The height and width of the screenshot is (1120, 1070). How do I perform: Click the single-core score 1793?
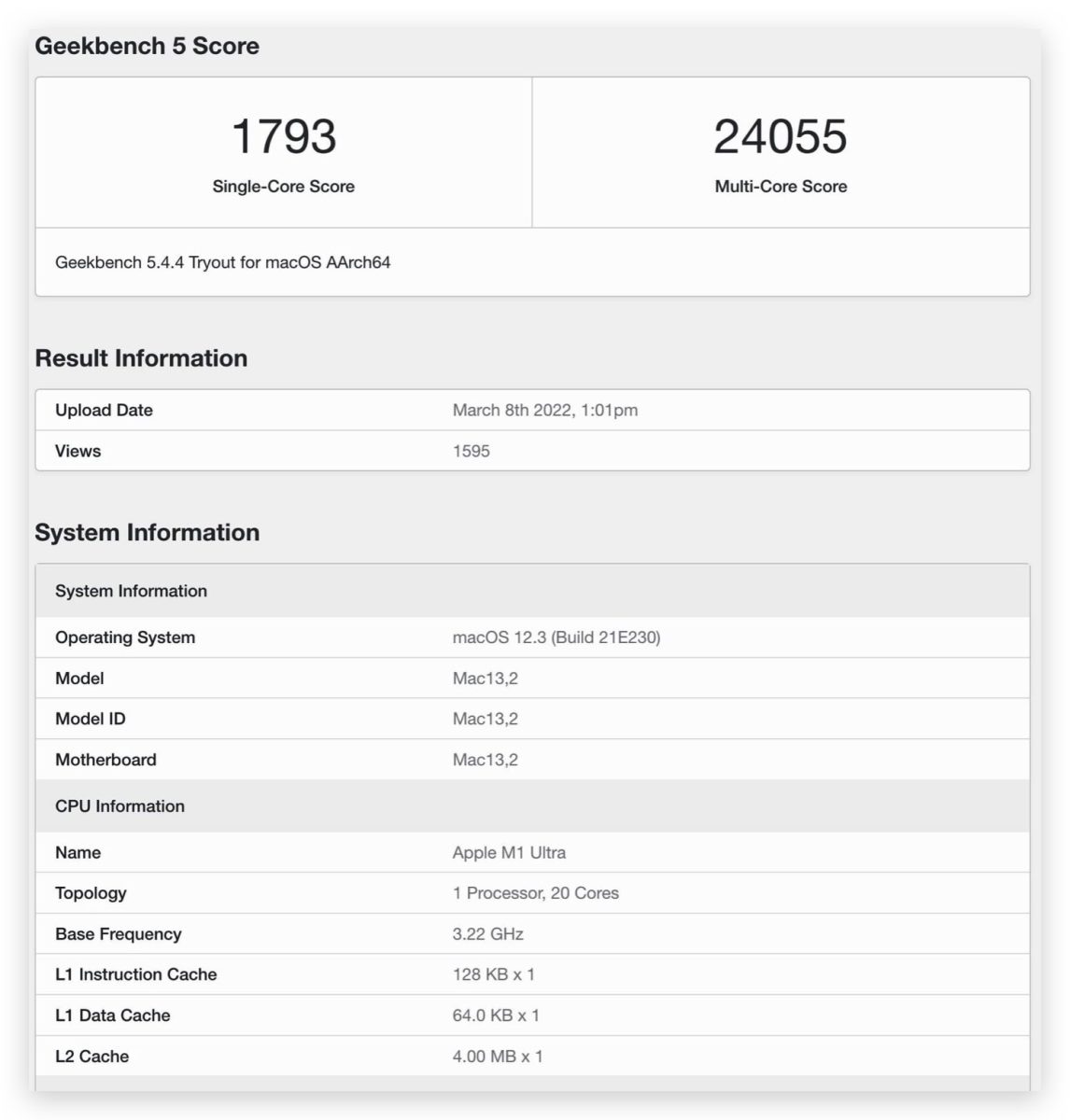[283, 136]
